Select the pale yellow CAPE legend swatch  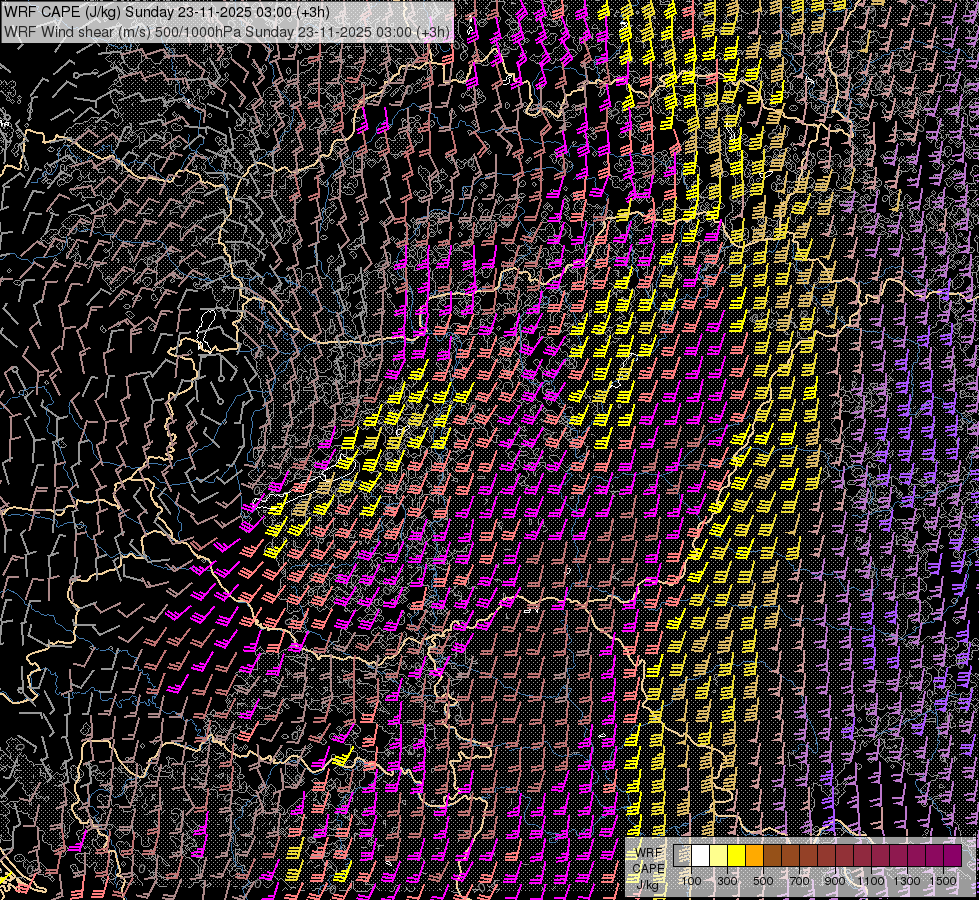(x=719, y=856)
